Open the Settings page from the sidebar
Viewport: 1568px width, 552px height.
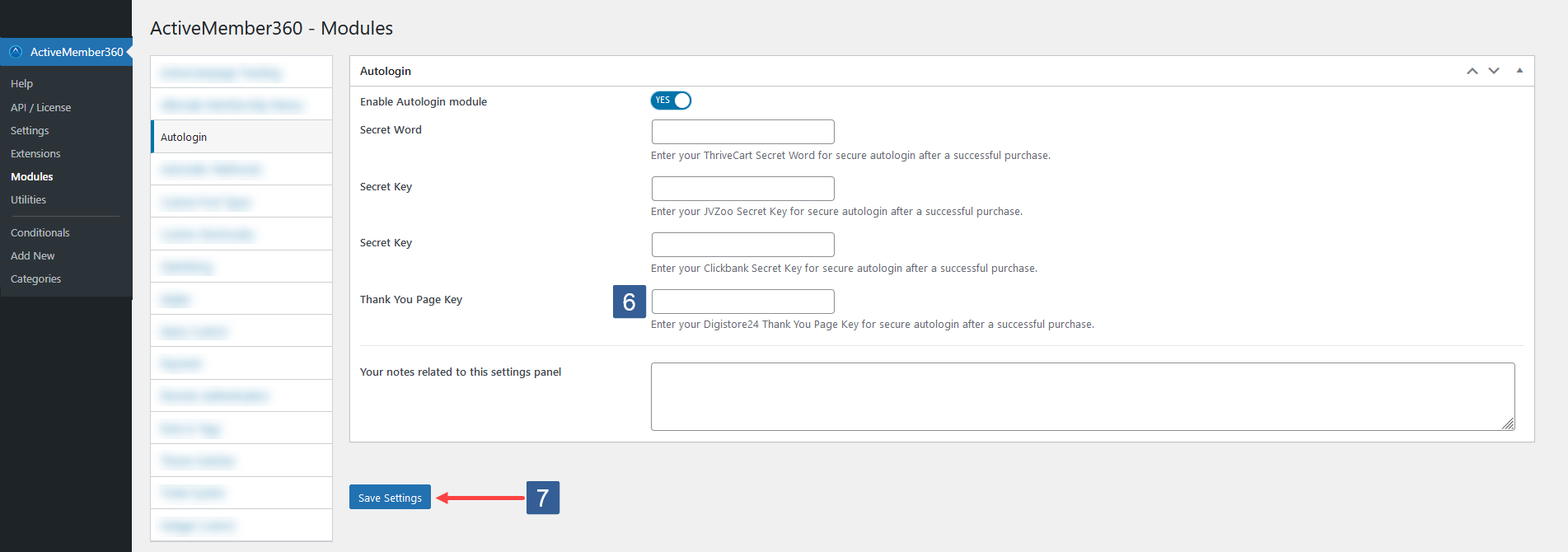[x=29, y=130]
